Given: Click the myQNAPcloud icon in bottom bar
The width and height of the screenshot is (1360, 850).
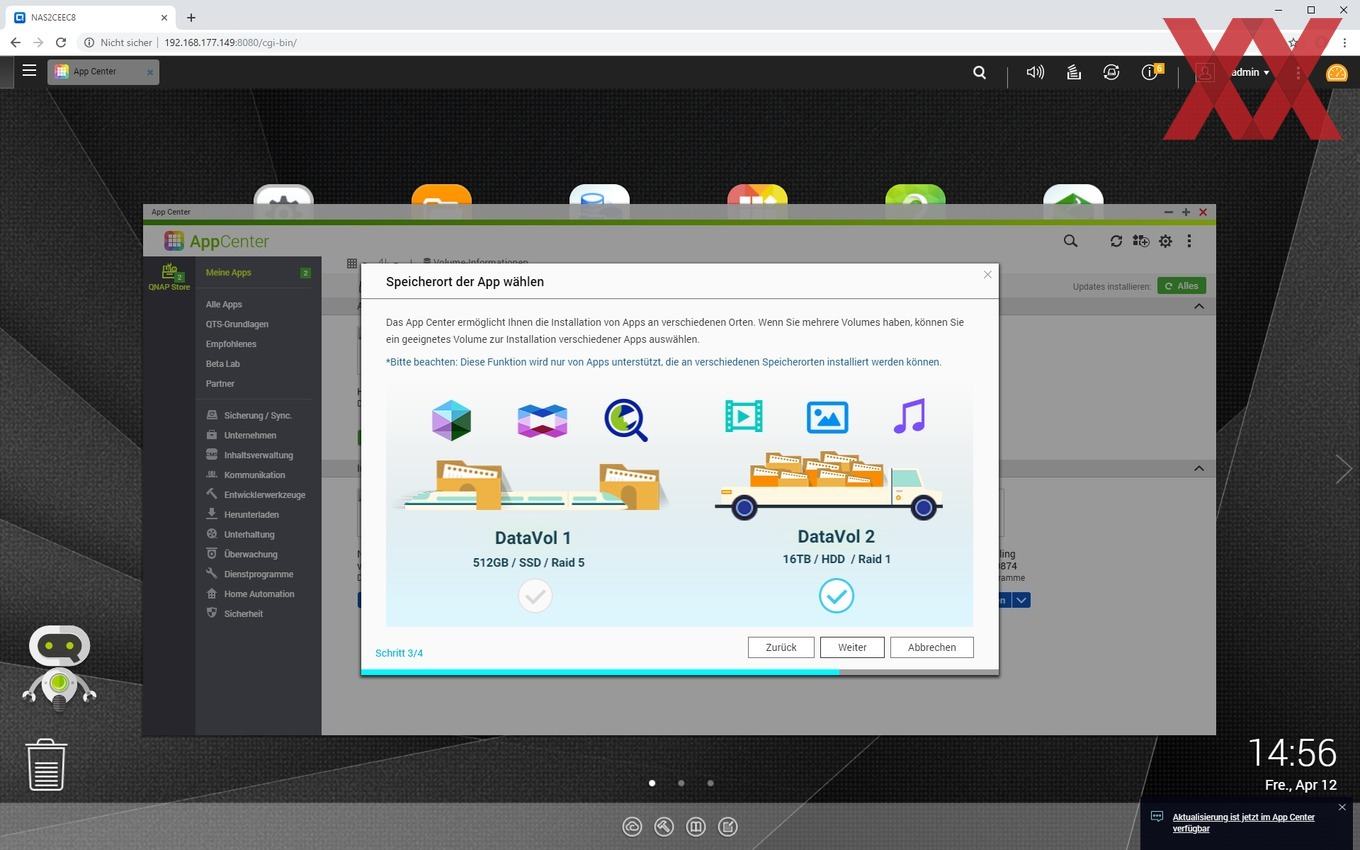Looking at the screenshot, I should 632,826.
